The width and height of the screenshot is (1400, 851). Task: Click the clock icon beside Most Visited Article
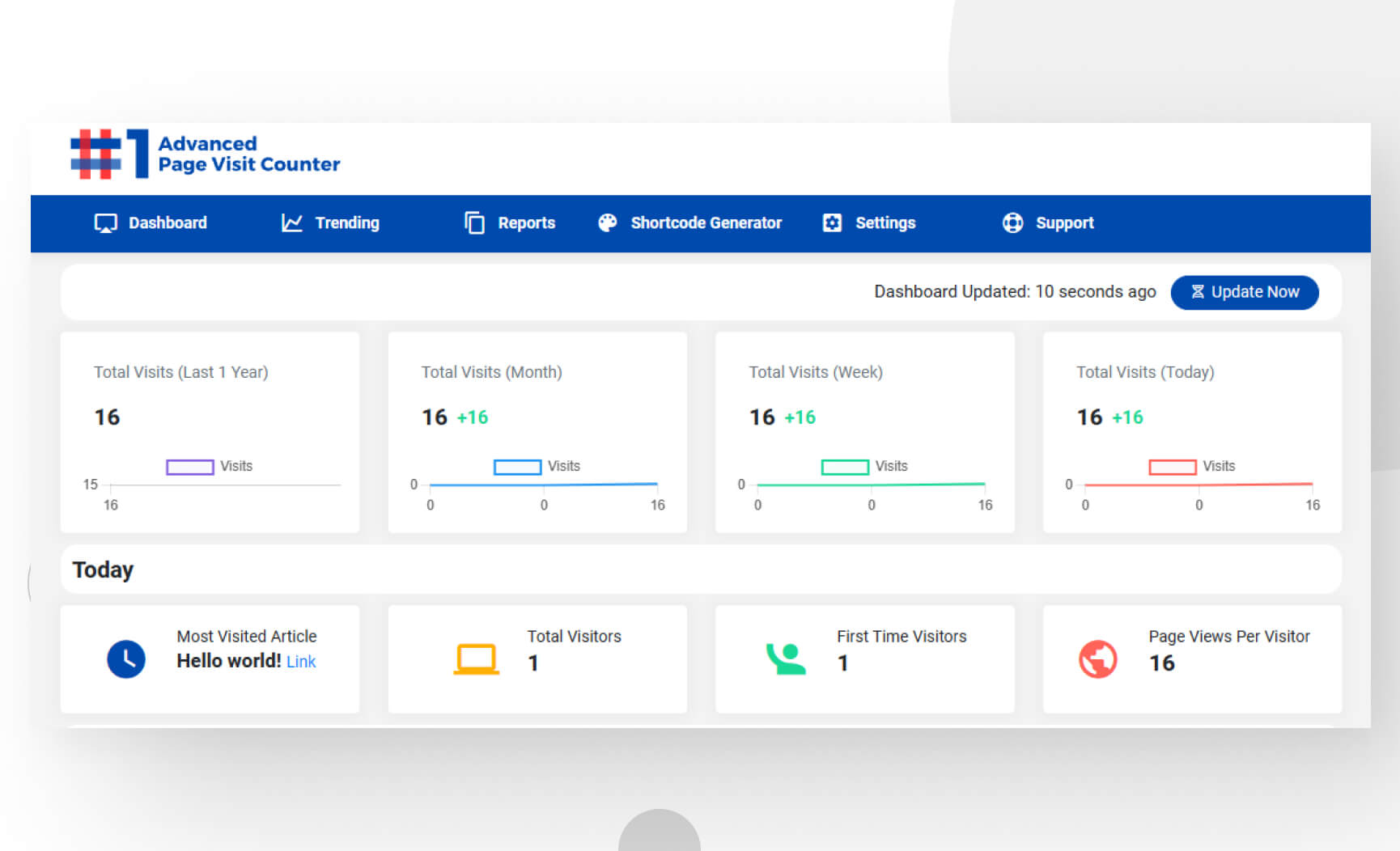126,659
